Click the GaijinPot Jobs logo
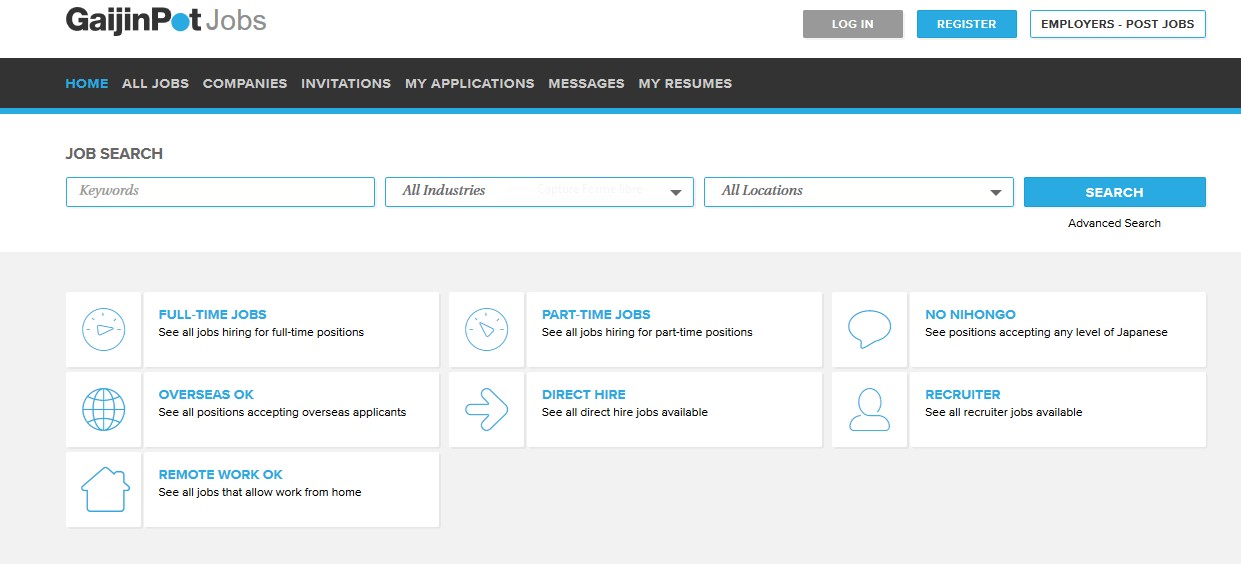This screenshot has width=1241, height=564. (166, 20)
